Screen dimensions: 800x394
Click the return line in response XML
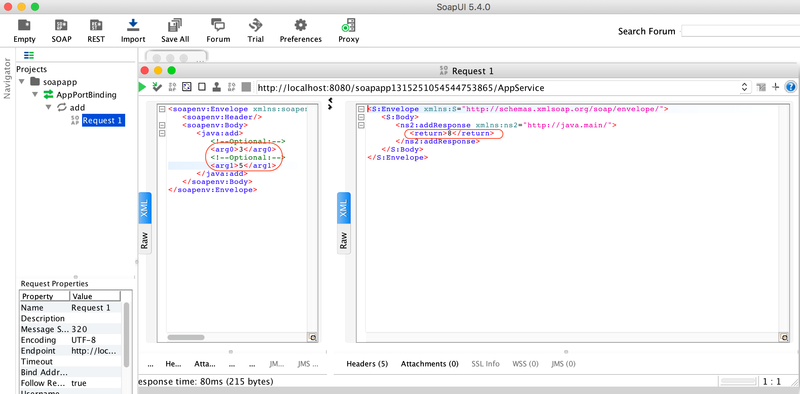[452, 134]
